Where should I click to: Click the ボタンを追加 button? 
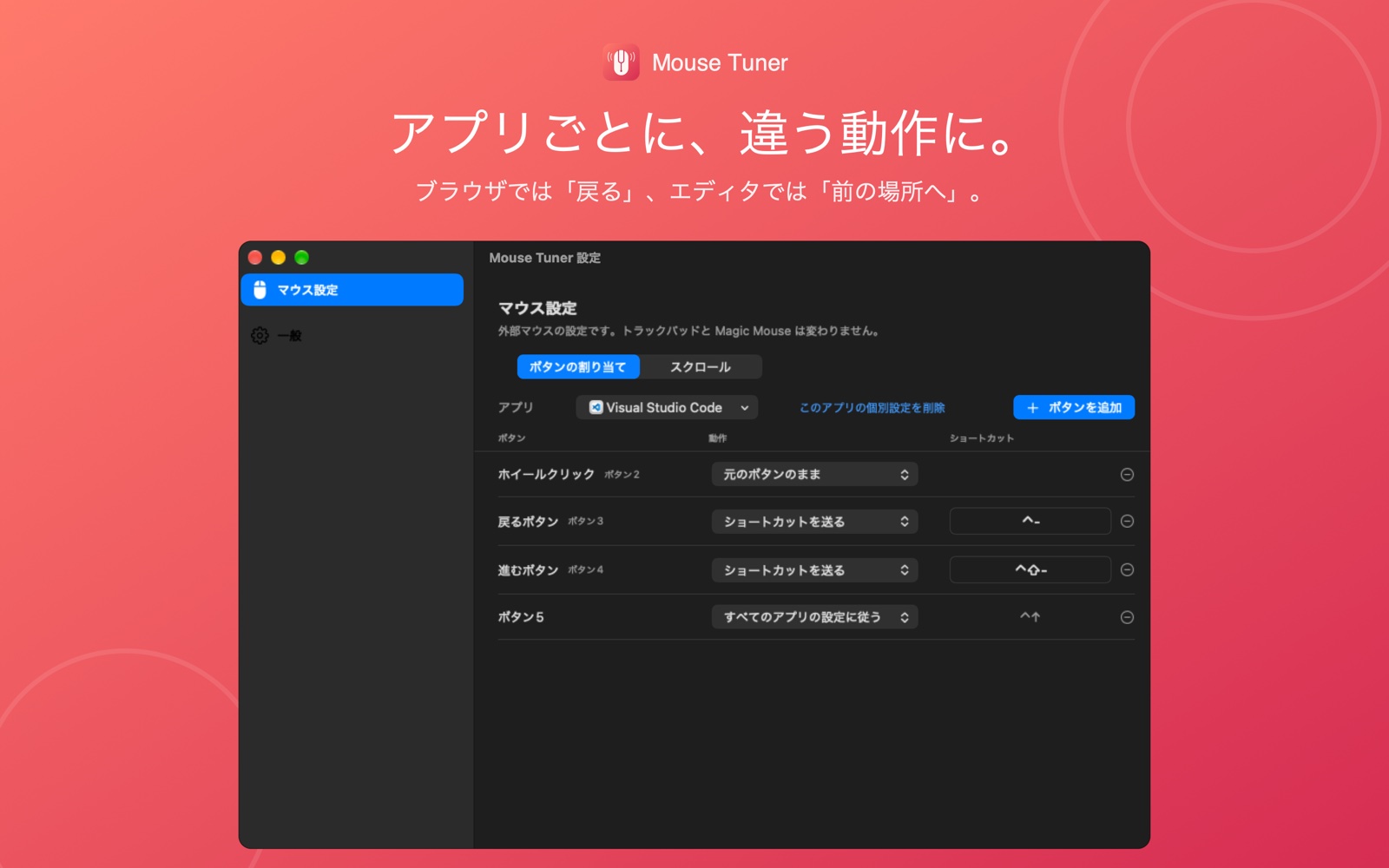(x=1074, y=407)
